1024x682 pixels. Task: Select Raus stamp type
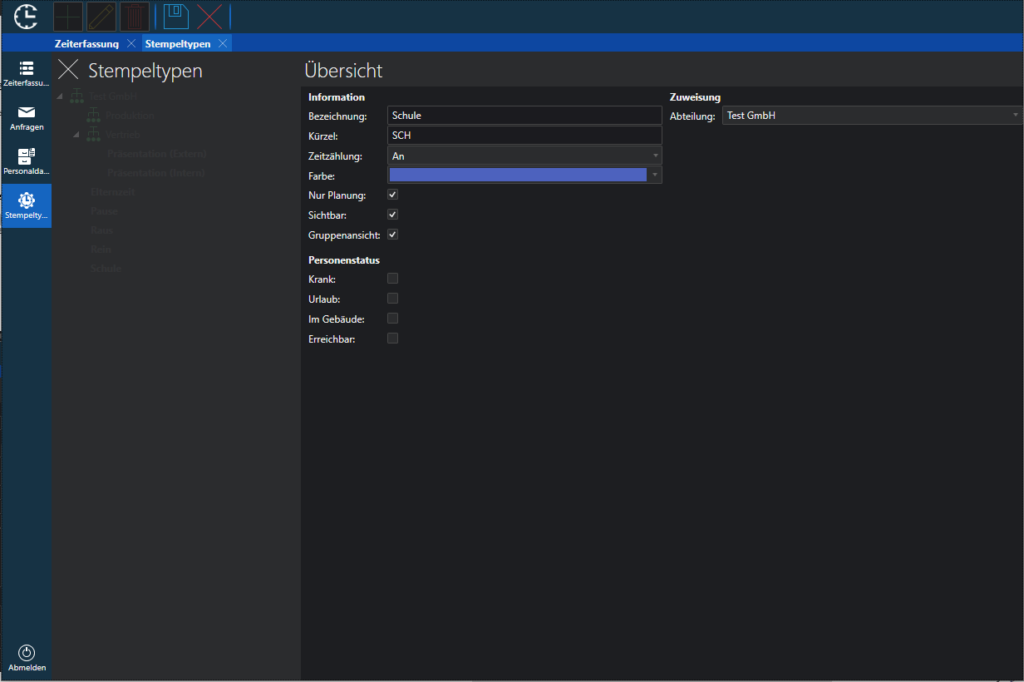click(102, 230)
